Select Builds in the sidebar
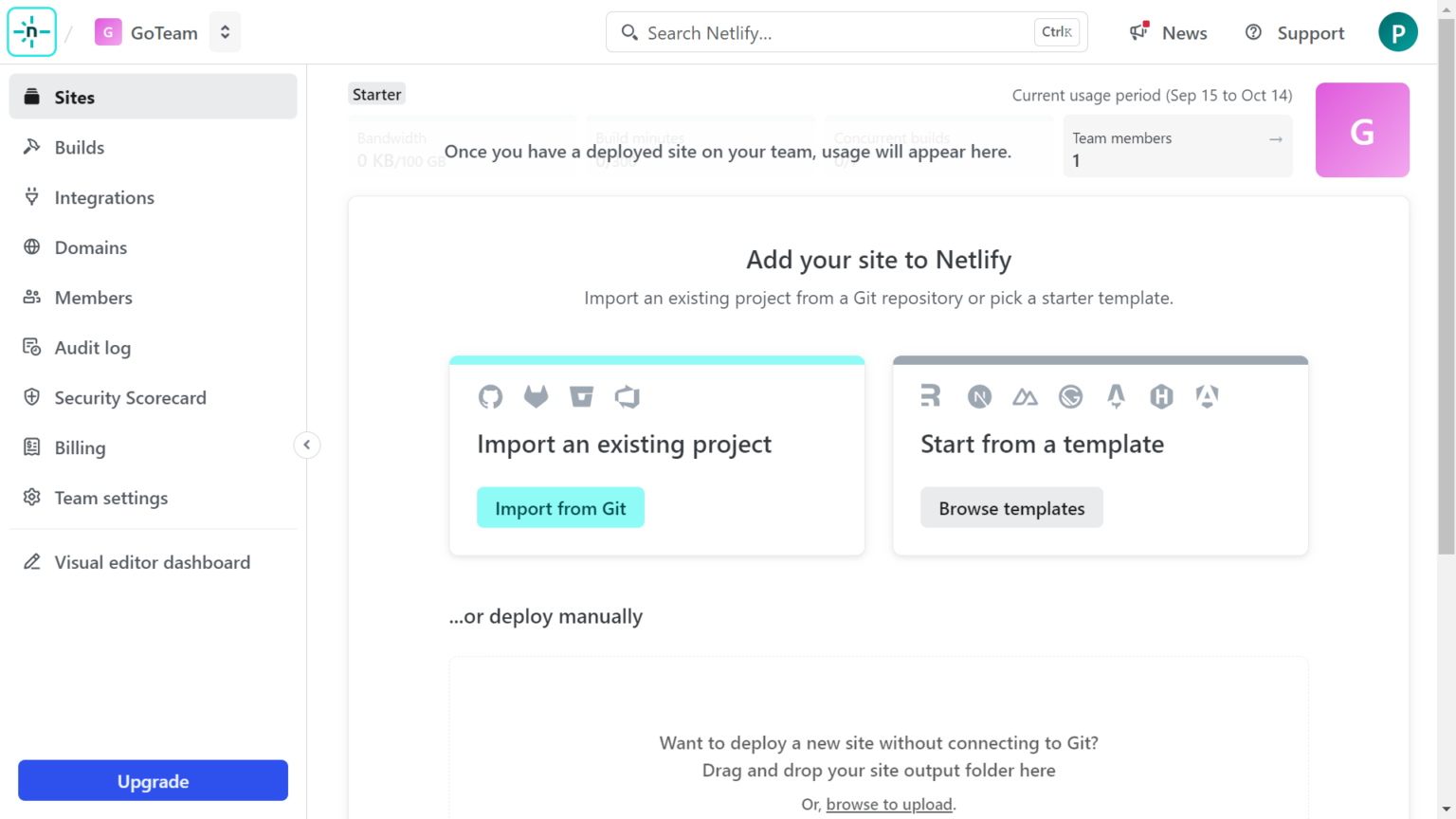The width and height of the screenshot is (1456, 819). click(80, 147)
